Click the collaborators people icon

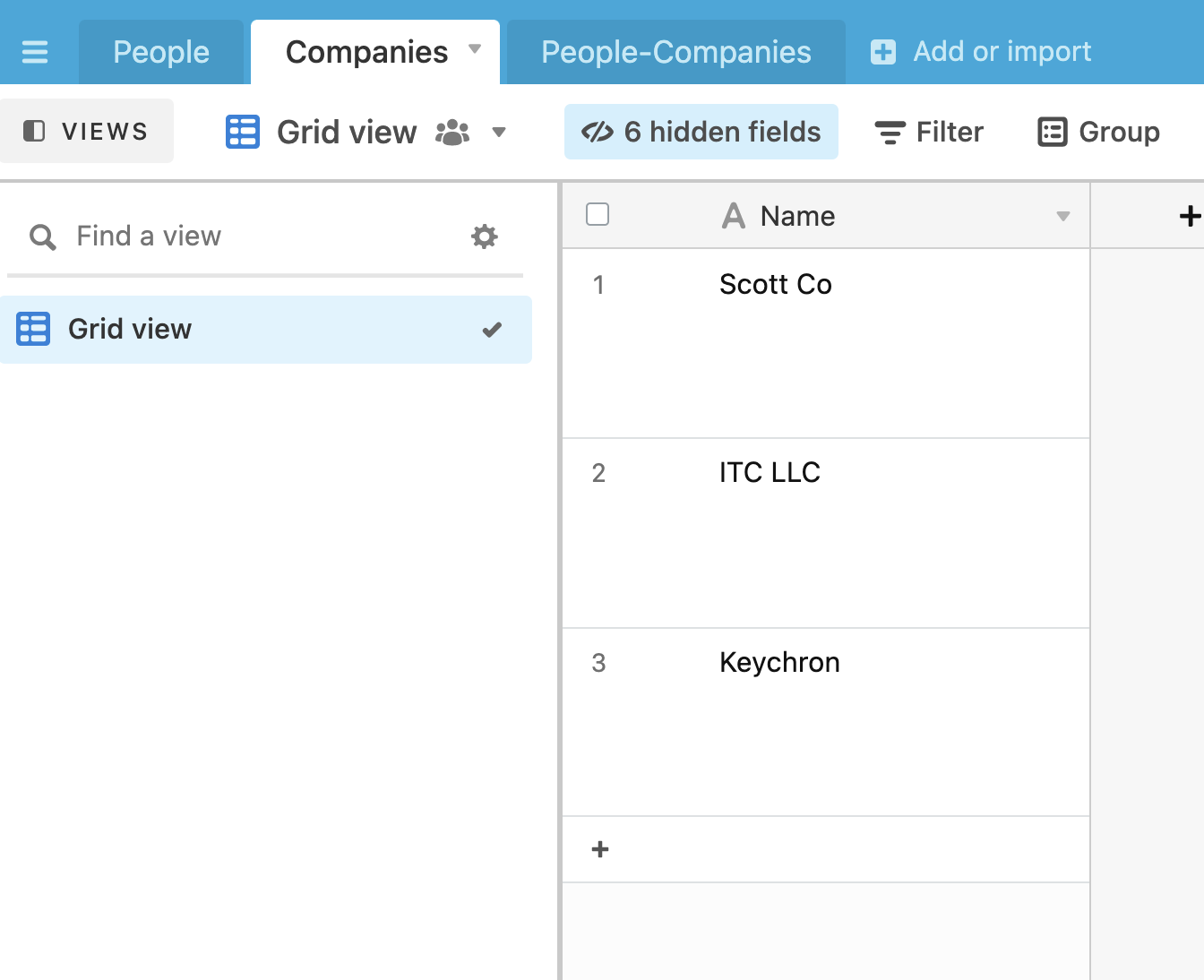pyautogui.click(x=452, y=133)
